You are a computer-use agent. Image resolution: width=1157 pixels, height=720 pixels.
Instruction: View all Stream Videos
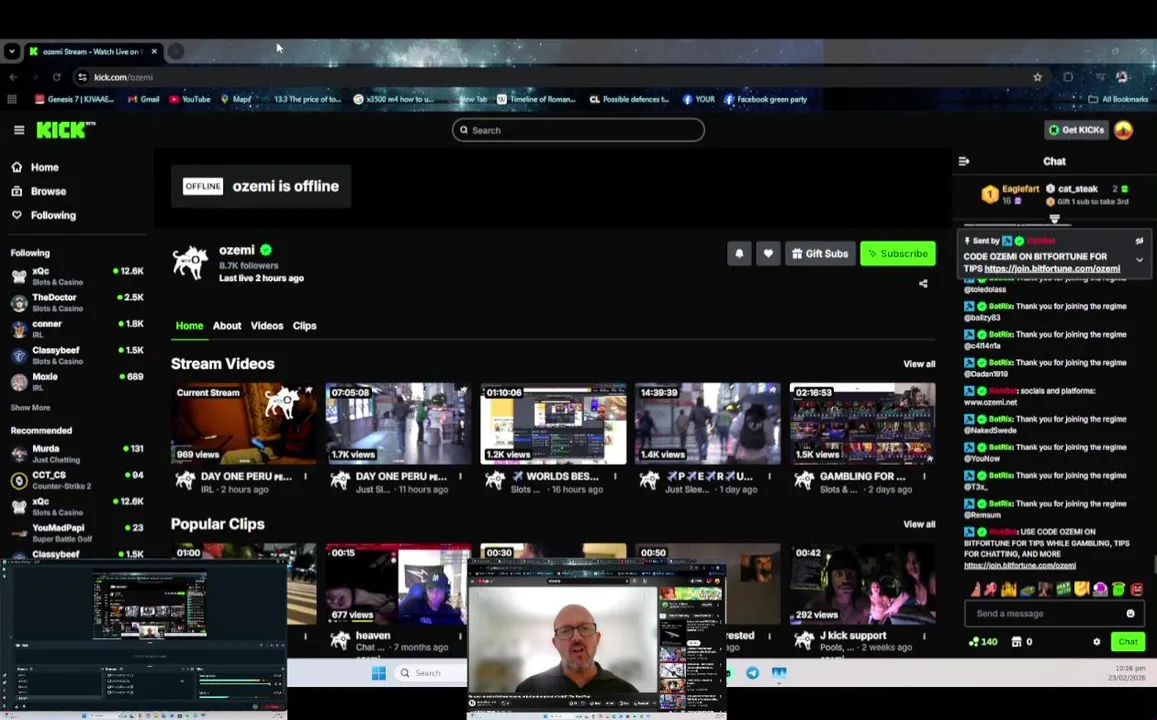coord(919,364)
